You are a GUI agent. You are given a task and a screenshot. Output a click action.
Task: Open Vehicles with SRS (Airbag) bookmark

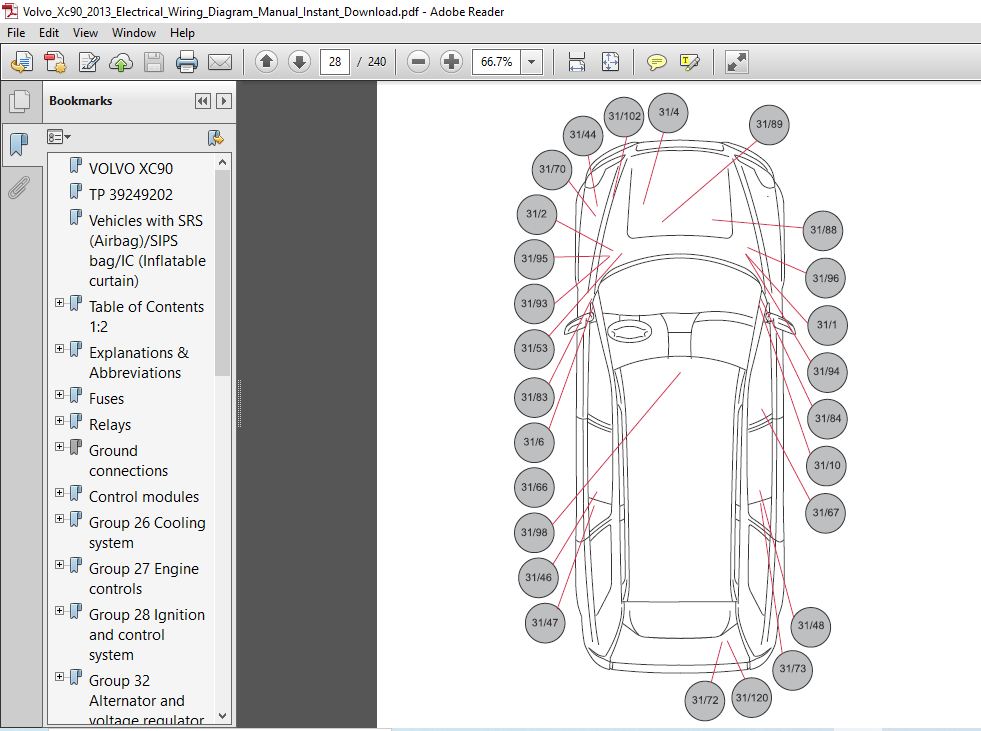tap(147, 250)
